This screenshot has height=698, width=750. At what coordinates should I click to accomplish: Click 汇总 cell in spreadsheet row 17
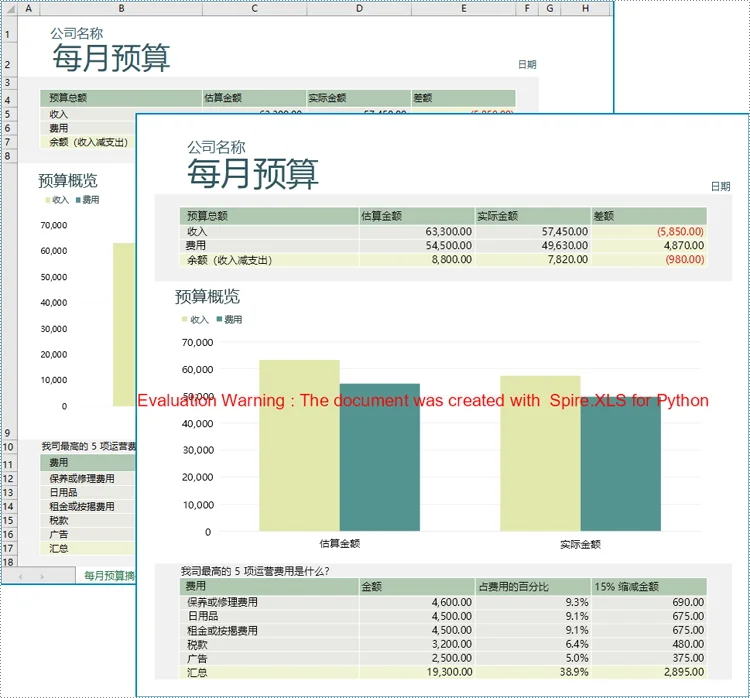(88, 548)
